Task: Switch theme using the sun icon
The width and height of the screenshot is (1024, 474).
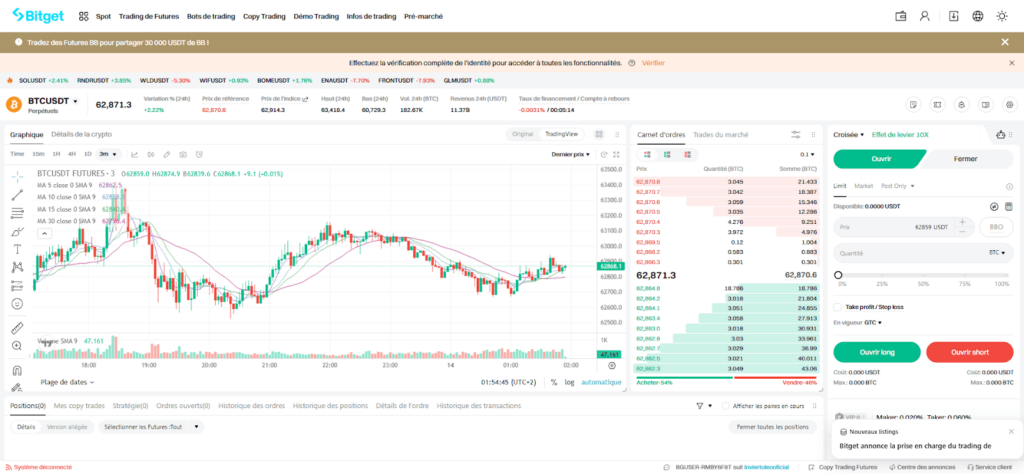Action: click(x=1004, y=16)
